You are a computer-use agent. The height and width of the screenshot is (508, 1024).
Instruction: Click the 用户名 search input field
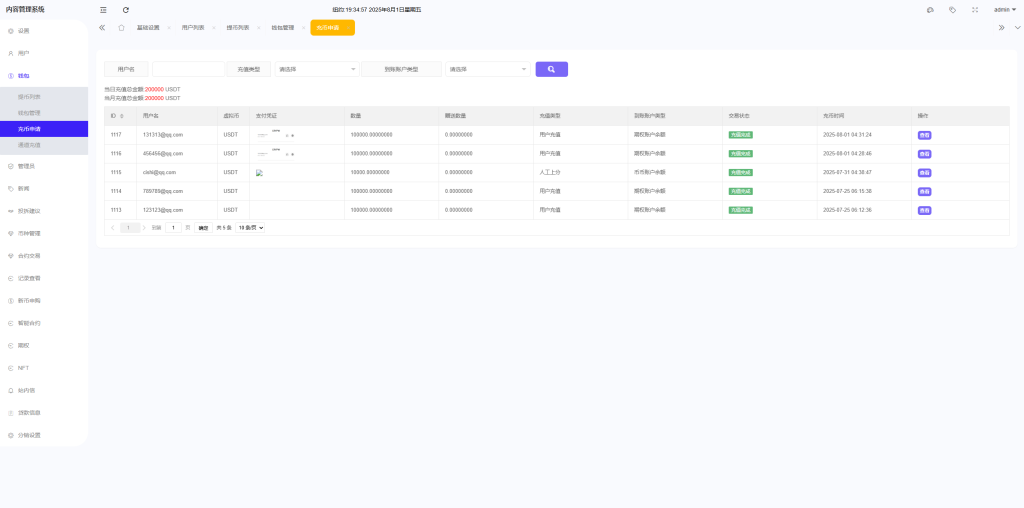tap(188, 69)
